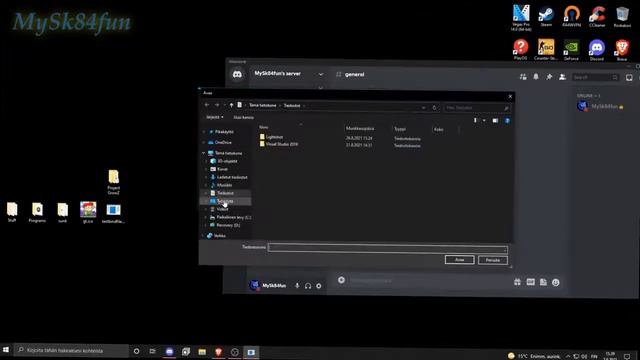Go up one folder in file dialog
This screenshot has height=360, width=640.
click(x=231, y=105)
